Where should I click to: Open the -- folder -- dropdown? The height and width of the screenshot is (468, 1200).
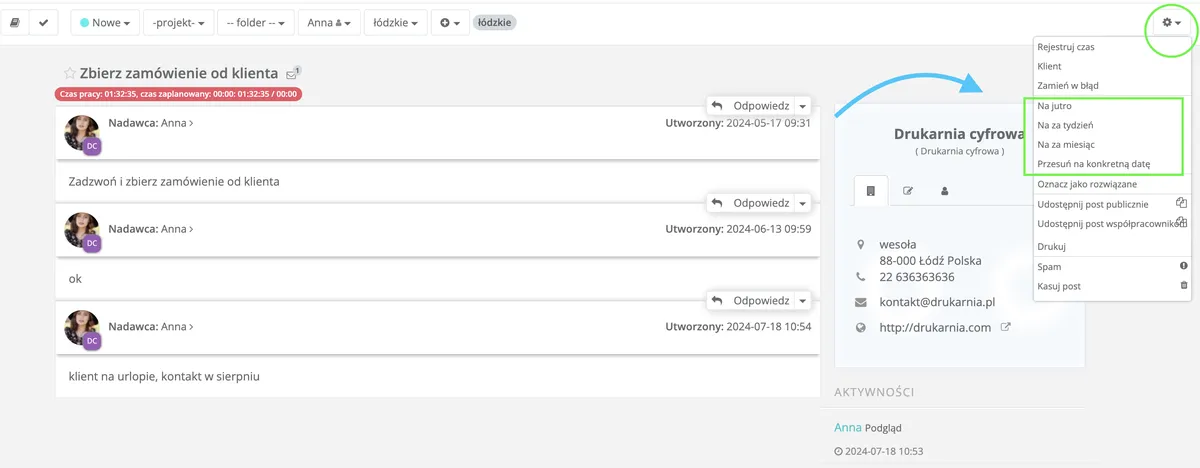(x=258, y=22)
